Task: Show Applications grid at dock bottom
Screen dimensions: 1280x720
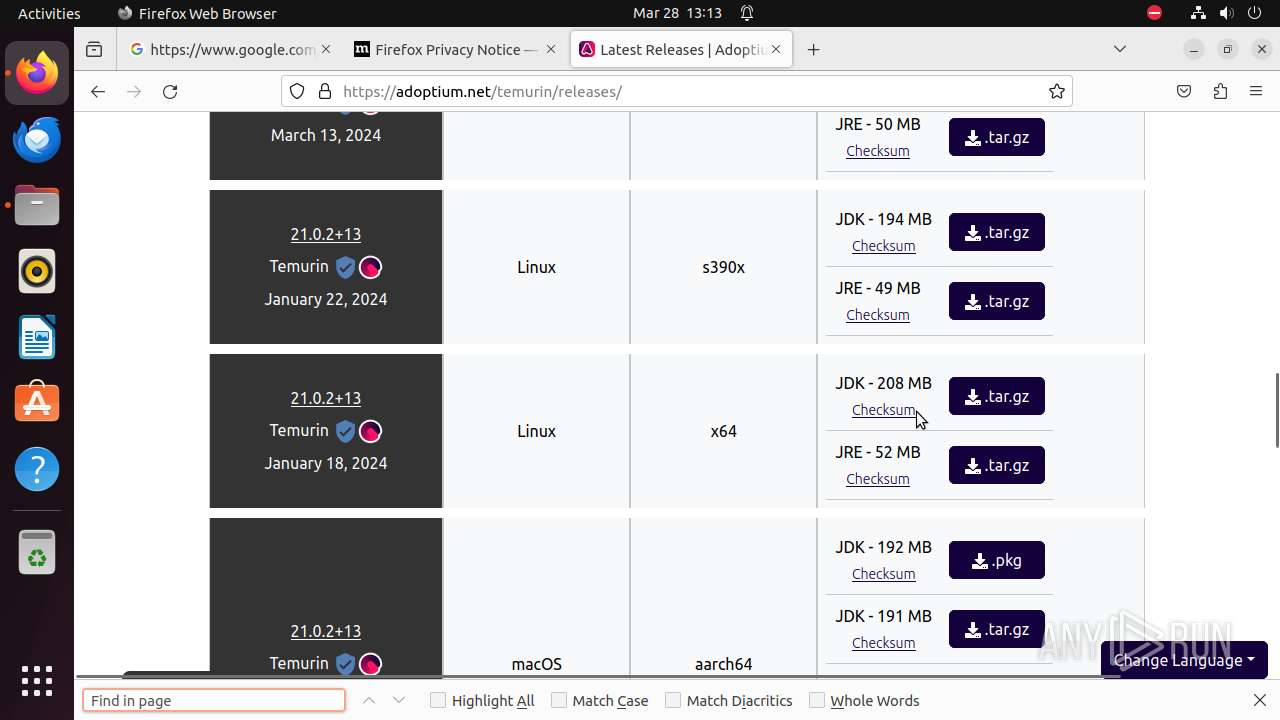Action: click(37, 681)
